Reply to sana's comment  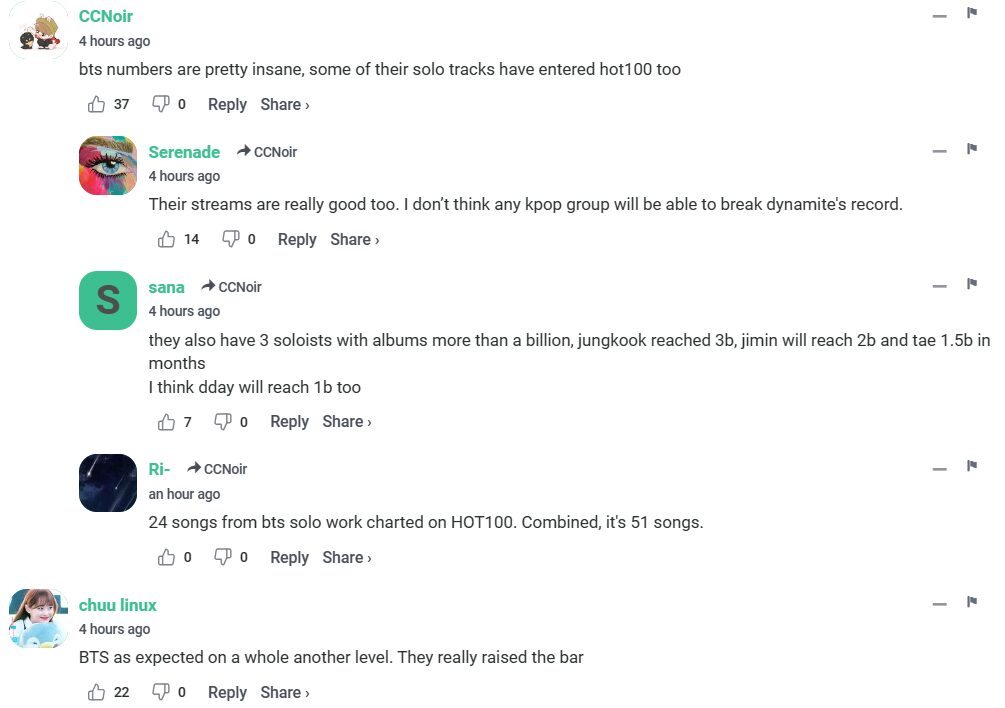[289, 422]
